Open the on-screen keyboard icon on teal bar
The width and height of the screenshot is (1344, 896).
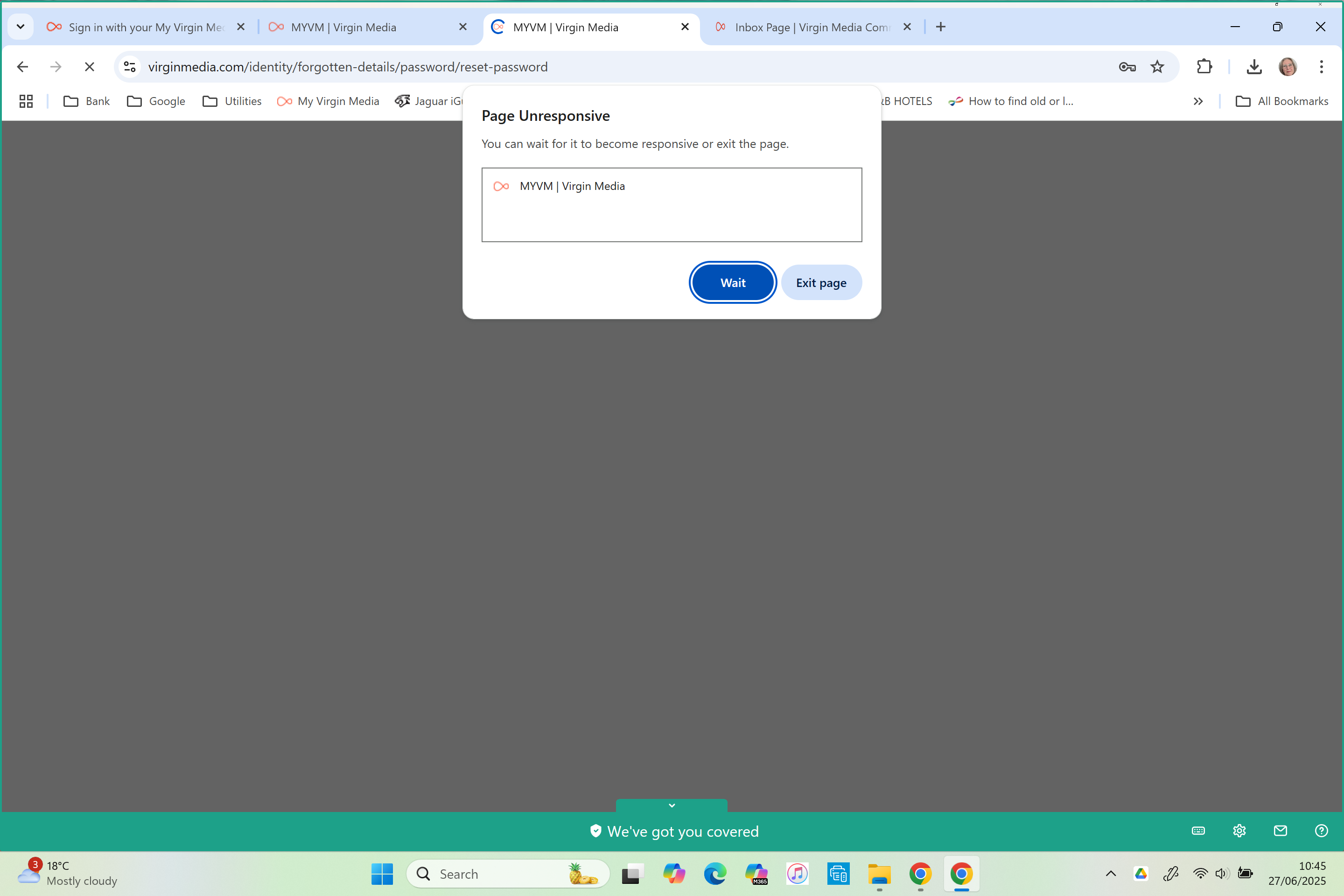point(1198,831)
